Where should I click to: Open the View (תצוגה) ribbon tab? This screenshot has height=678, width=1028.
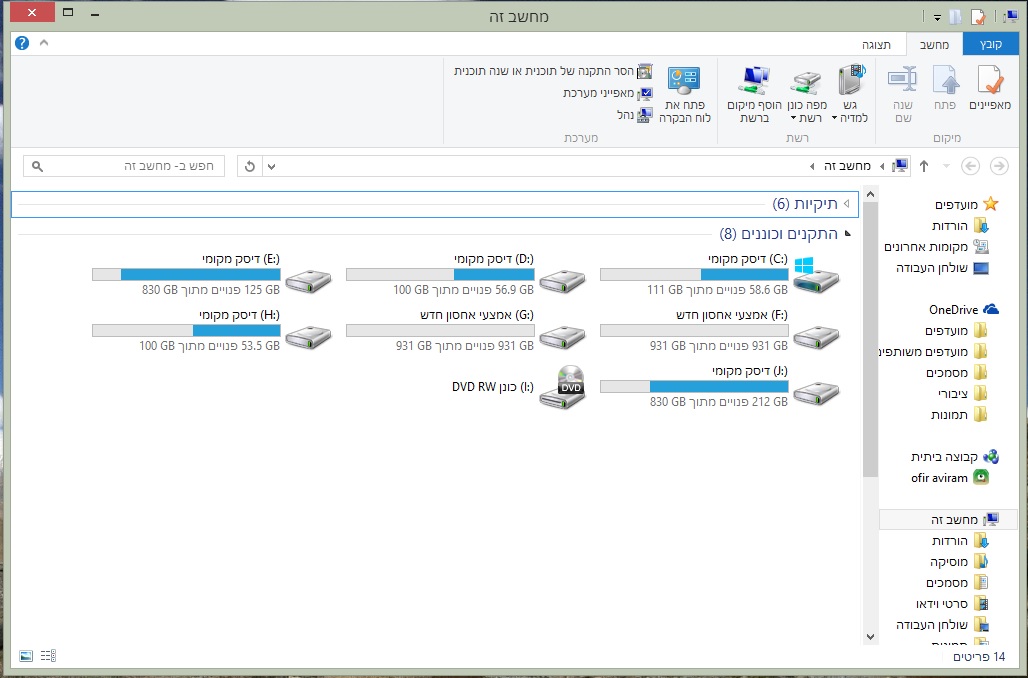(877, 45)
